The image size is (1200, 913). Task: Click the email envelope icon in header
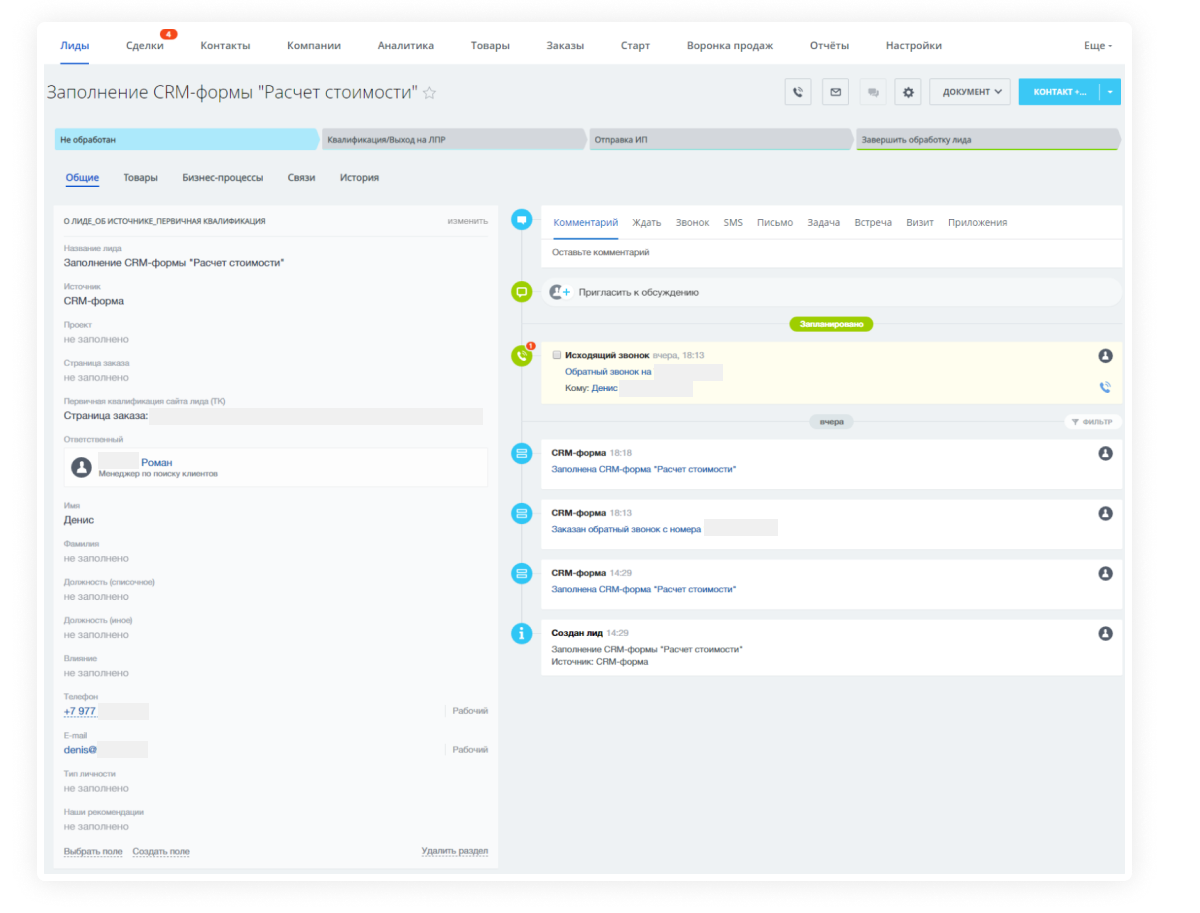(835, 92)
